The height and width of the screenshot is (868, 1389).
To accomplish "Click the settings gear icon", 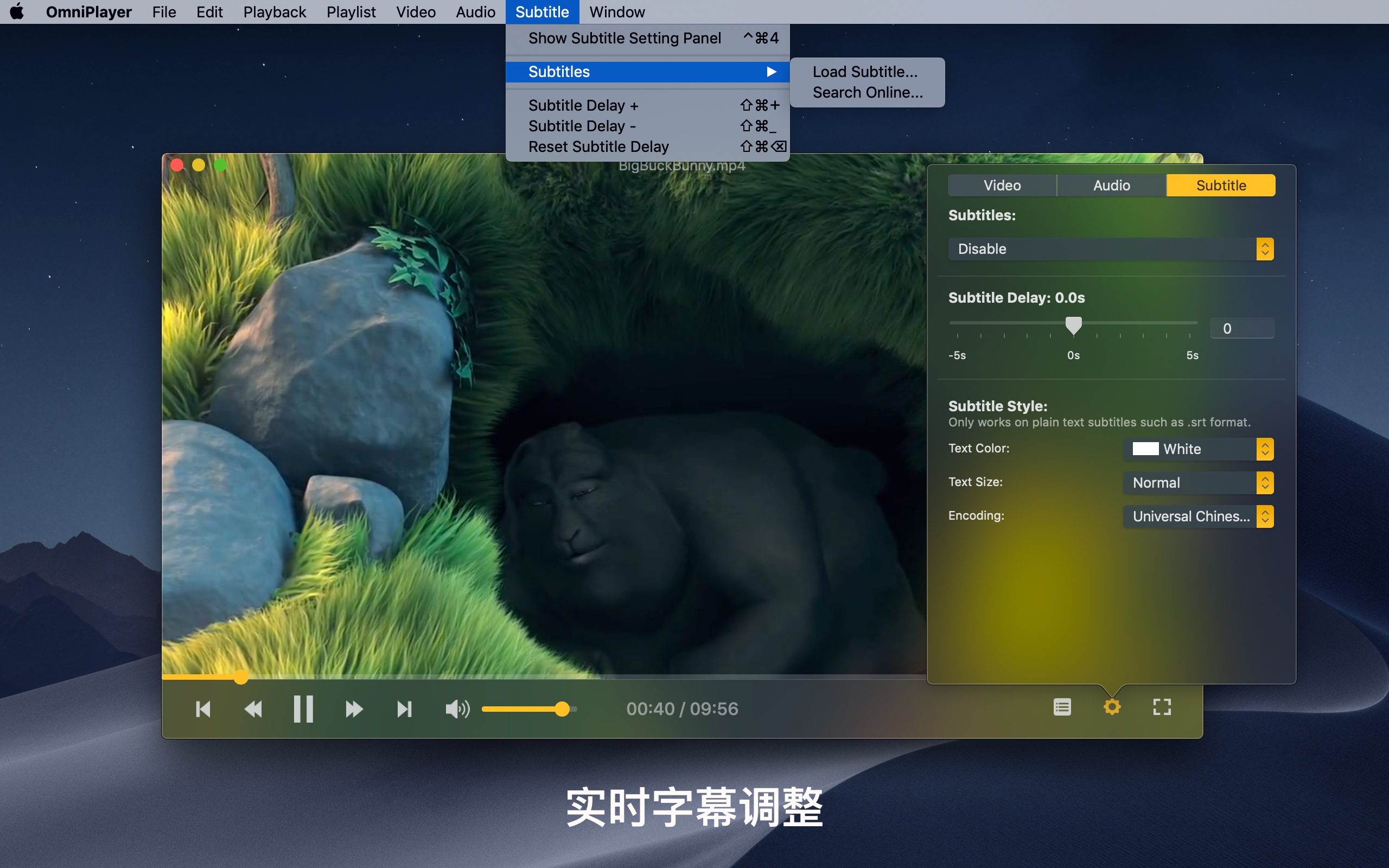I will pyautogui.click(x=1112, y=707).
